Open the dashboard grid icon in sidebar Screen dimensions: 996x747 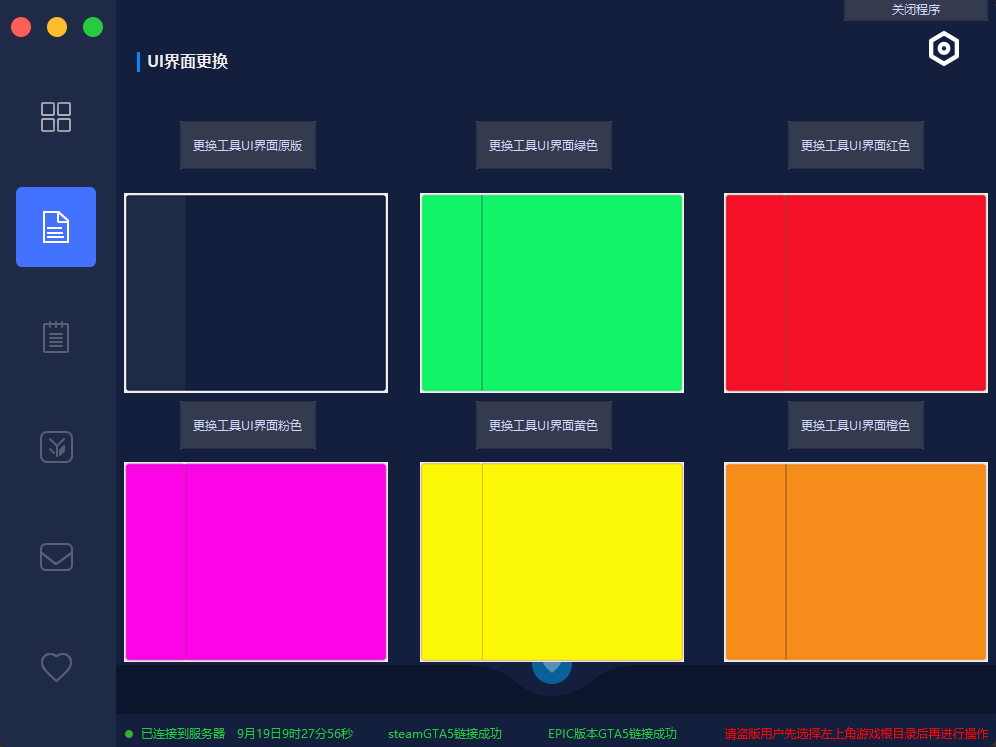(56, 117)
